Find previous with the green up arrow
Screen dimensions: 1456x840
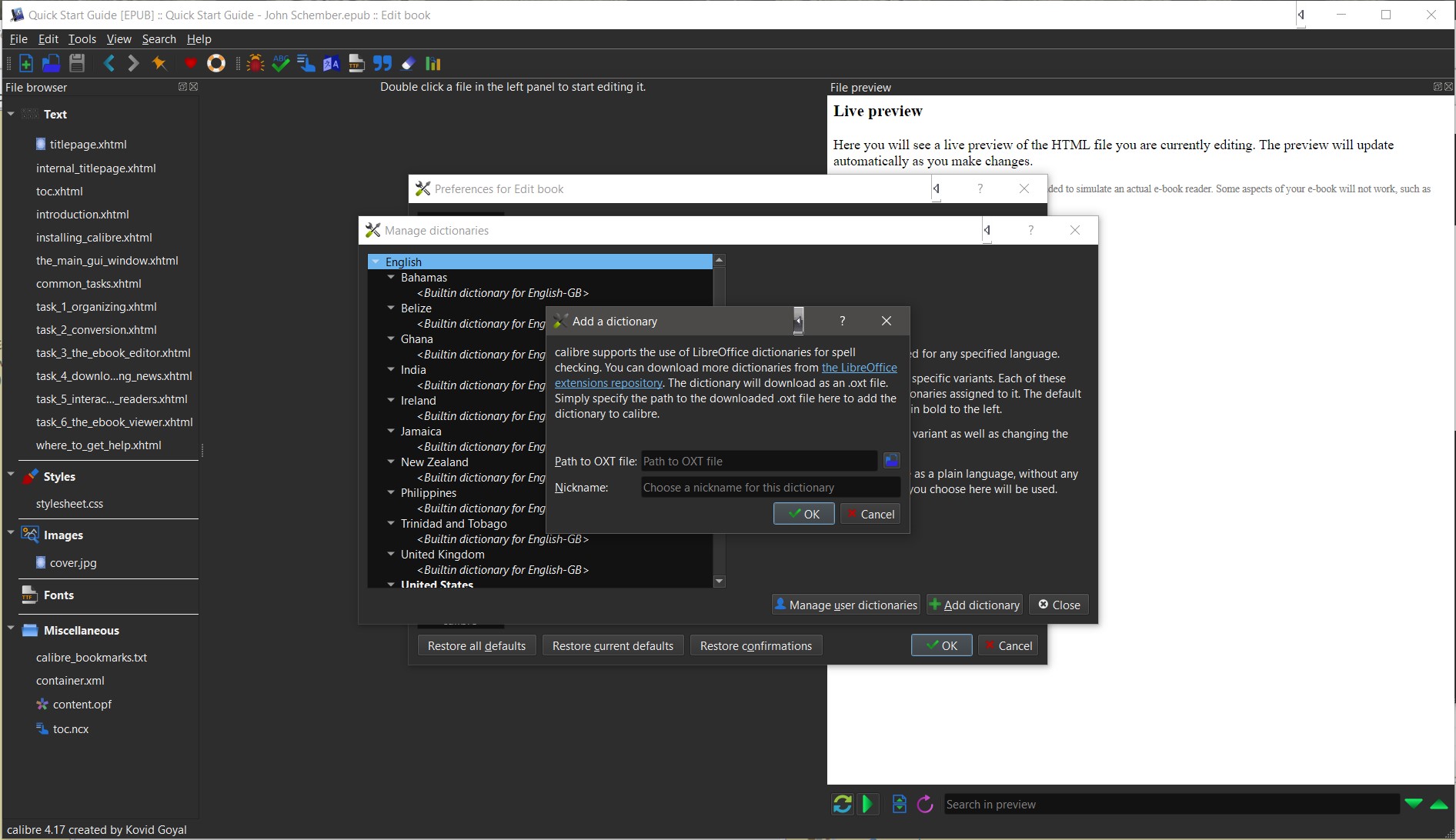[x=1439, y=804]
